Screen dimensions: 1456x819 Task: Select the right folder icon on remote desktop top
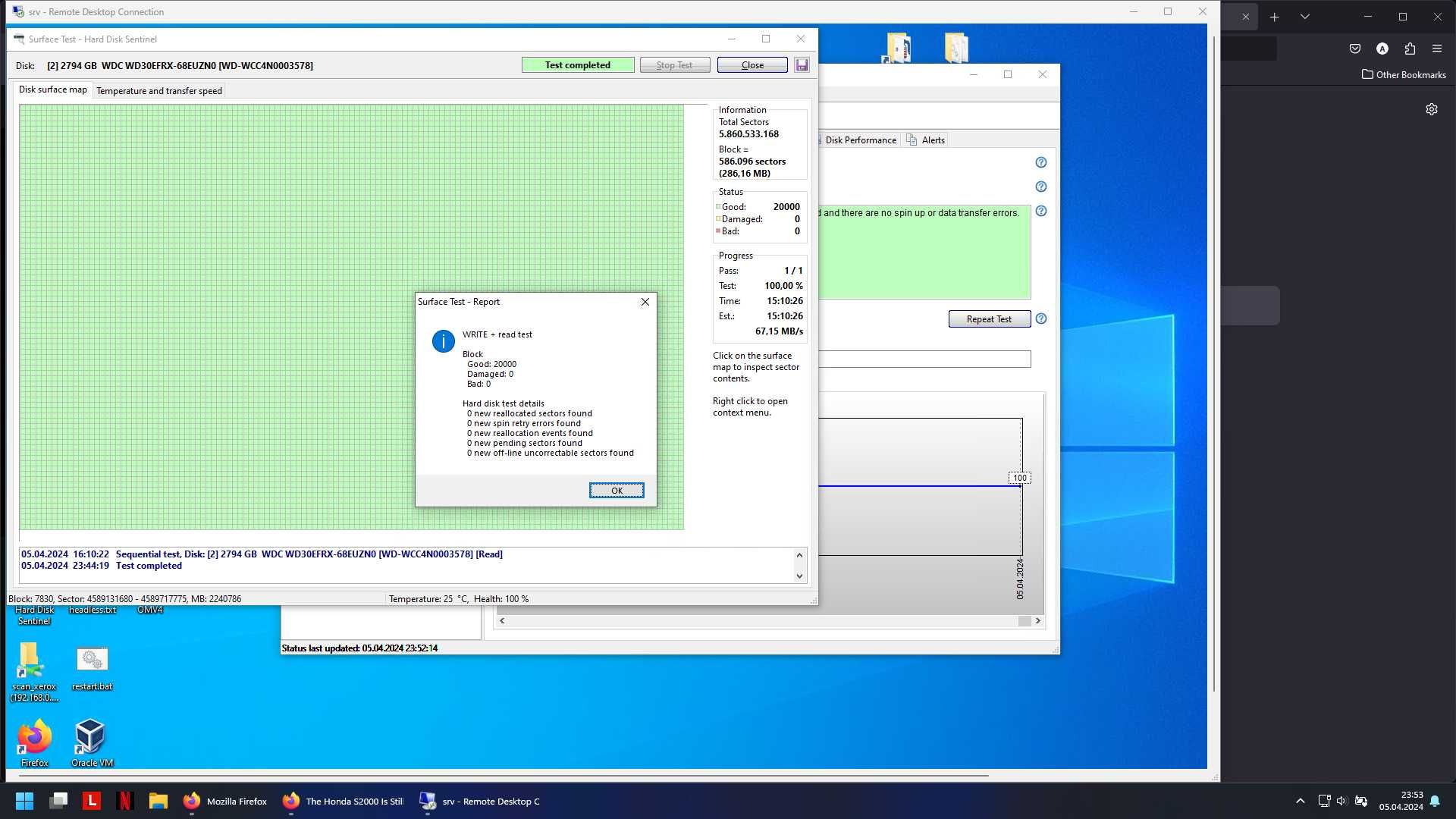pos(956,48)
